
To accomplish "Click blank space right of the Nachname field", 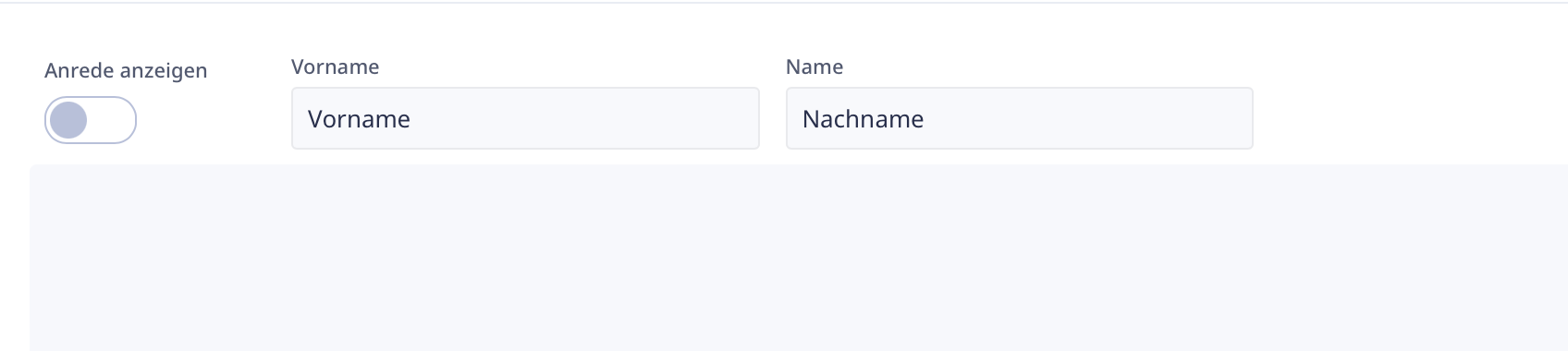I will coord(1410,118).
